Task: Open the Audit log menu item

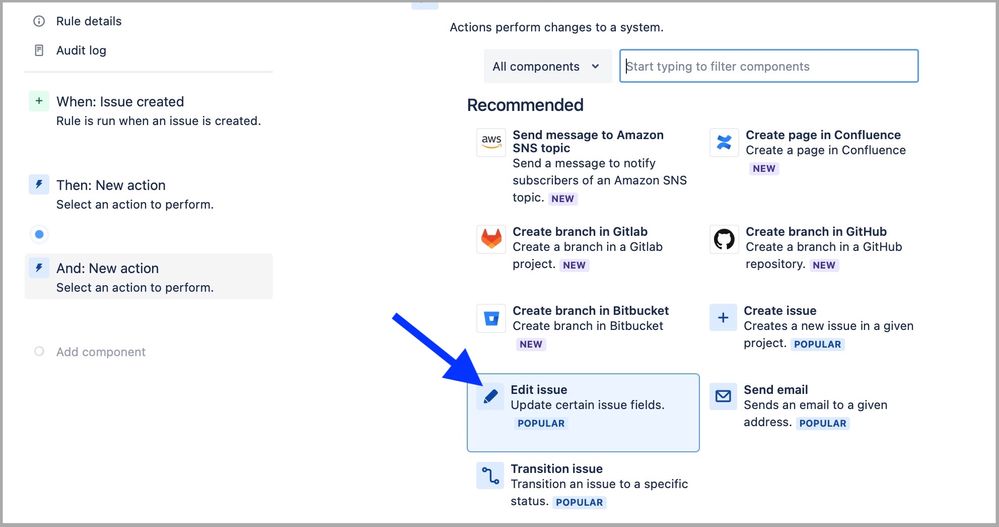Action: [81, 50]
